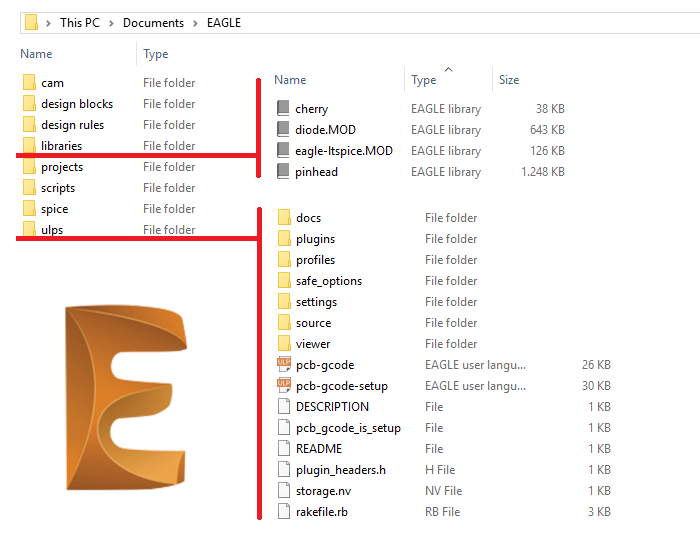Sort libraries list by Size header

pyautogui.click(x=509, y=79)
